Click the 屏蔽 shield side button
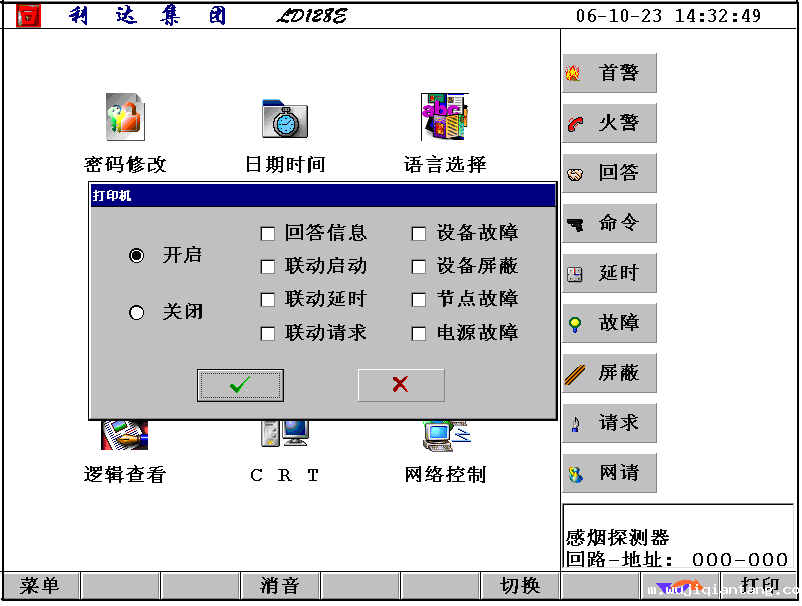 pyautogui.click(x=609, y=373)
